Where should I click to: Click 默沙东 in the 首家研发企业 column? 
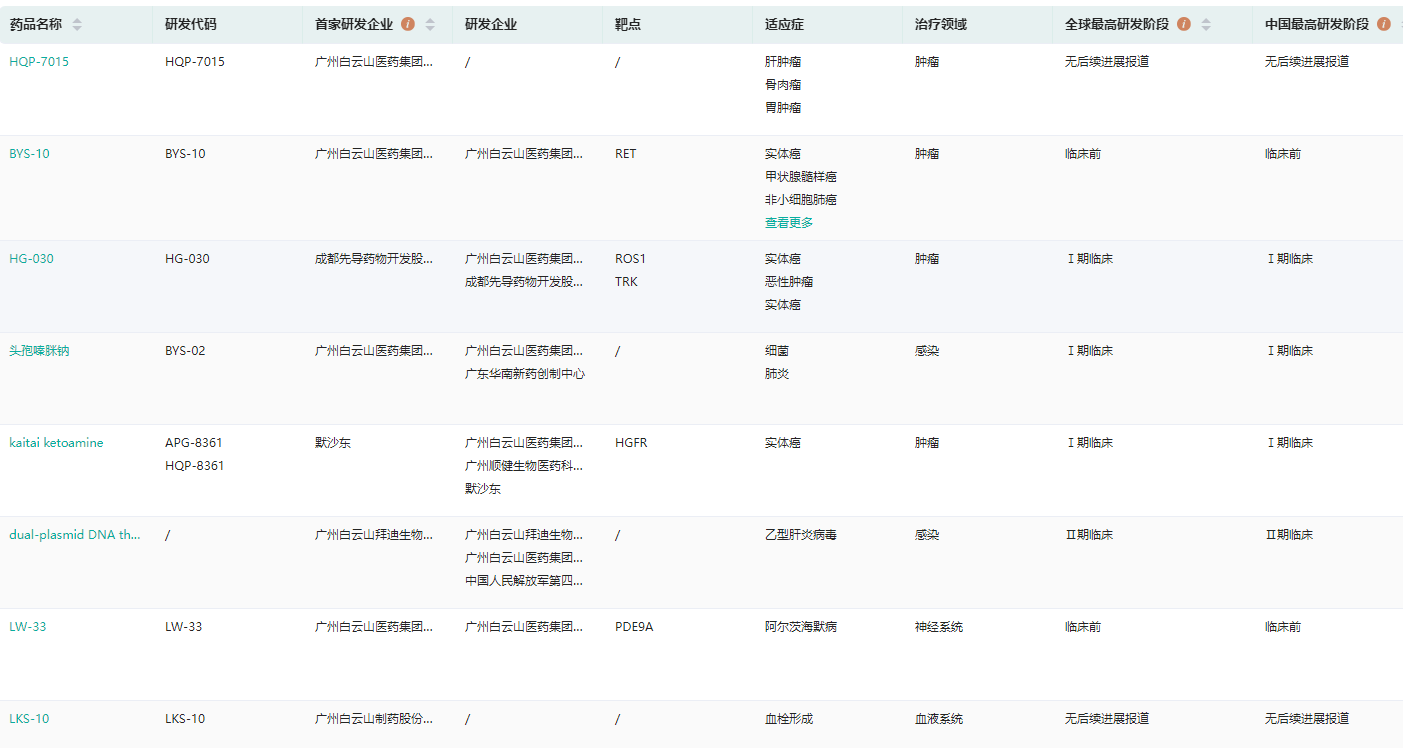tap(333, 443)
